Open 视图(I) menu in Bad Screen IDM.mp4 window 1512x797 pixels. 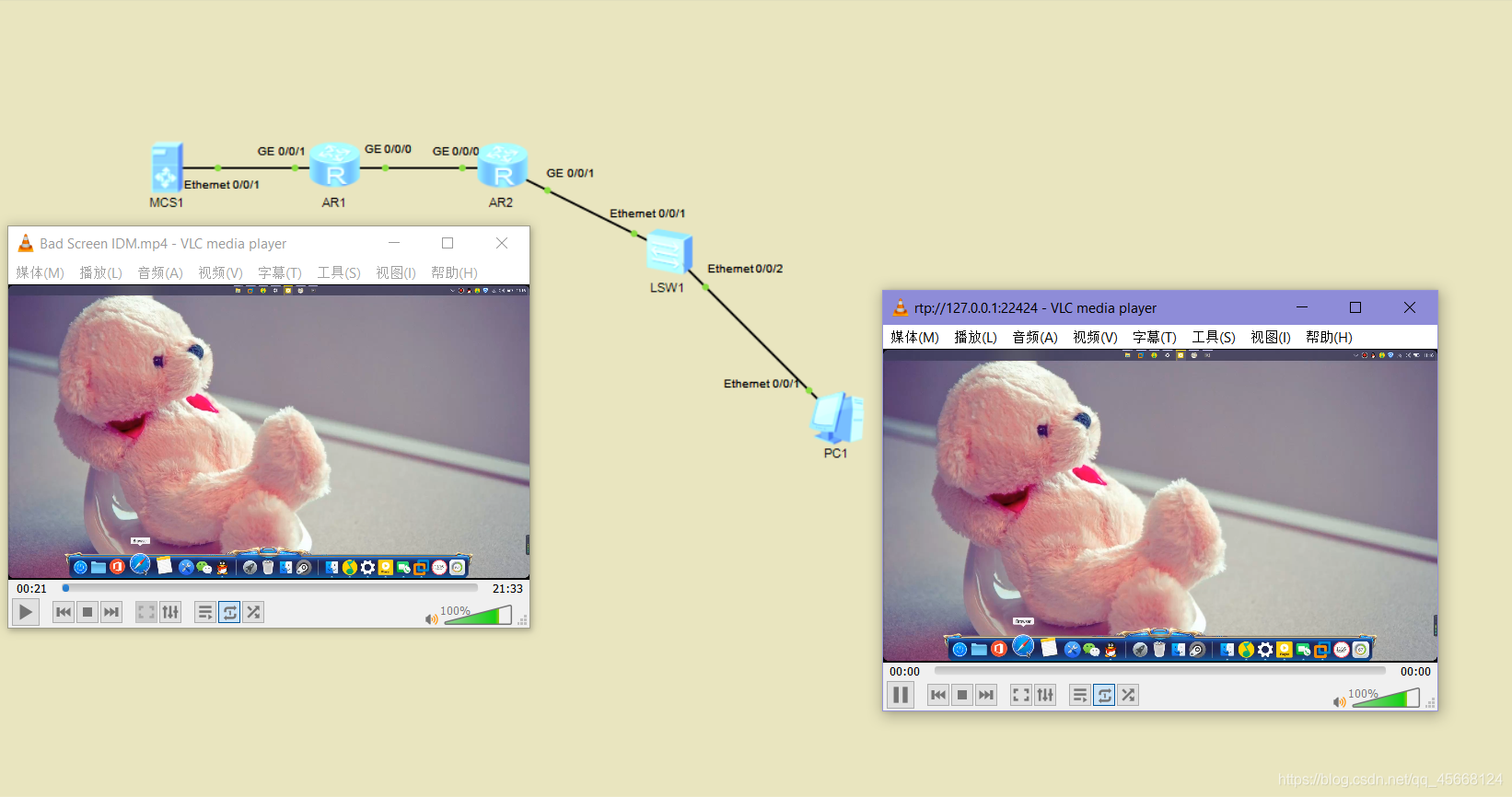tap(396, 272)
